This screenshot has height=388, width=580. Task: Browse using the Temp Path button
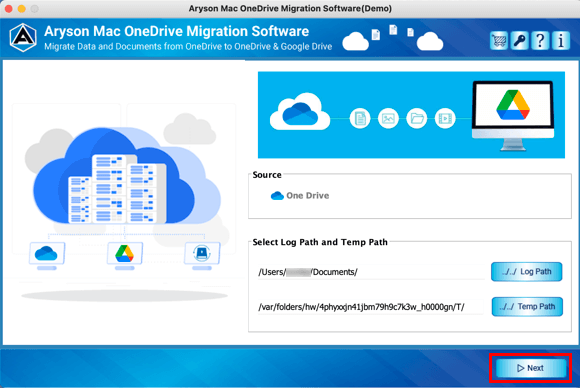point(527,307)
